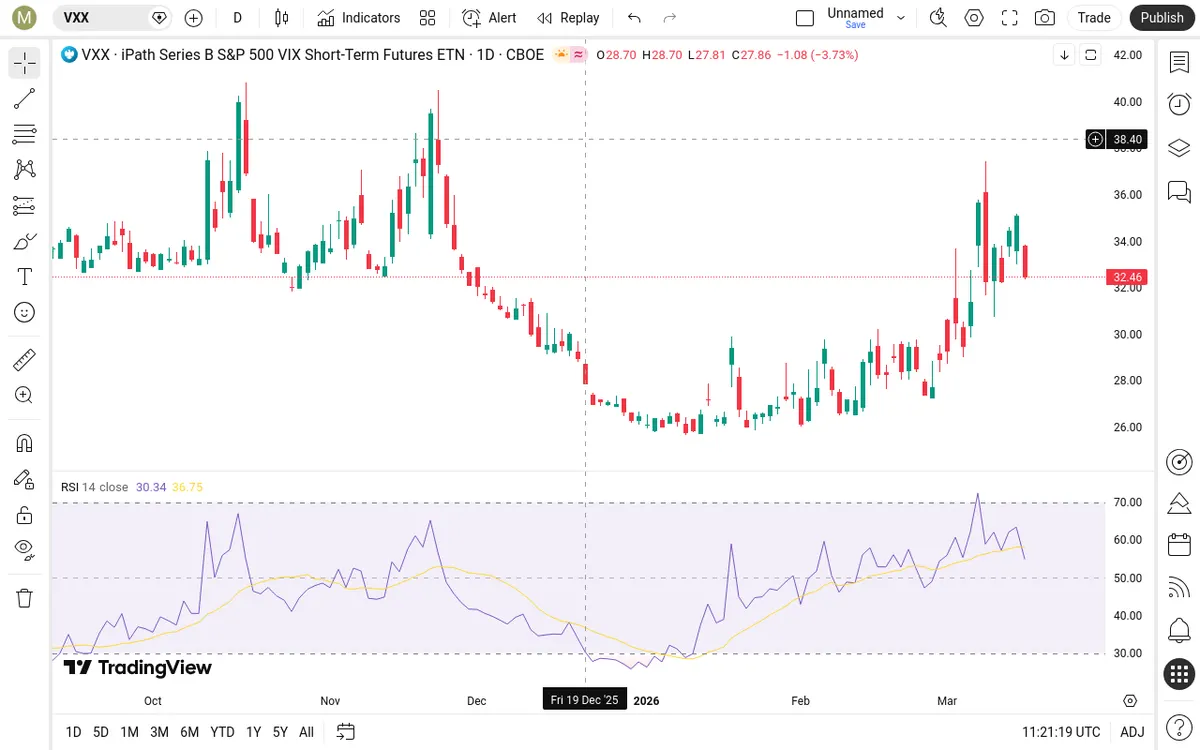Open chart settings hexagon icon
1200x750 pixels.
pyautogui.click(x=974, y=18)
